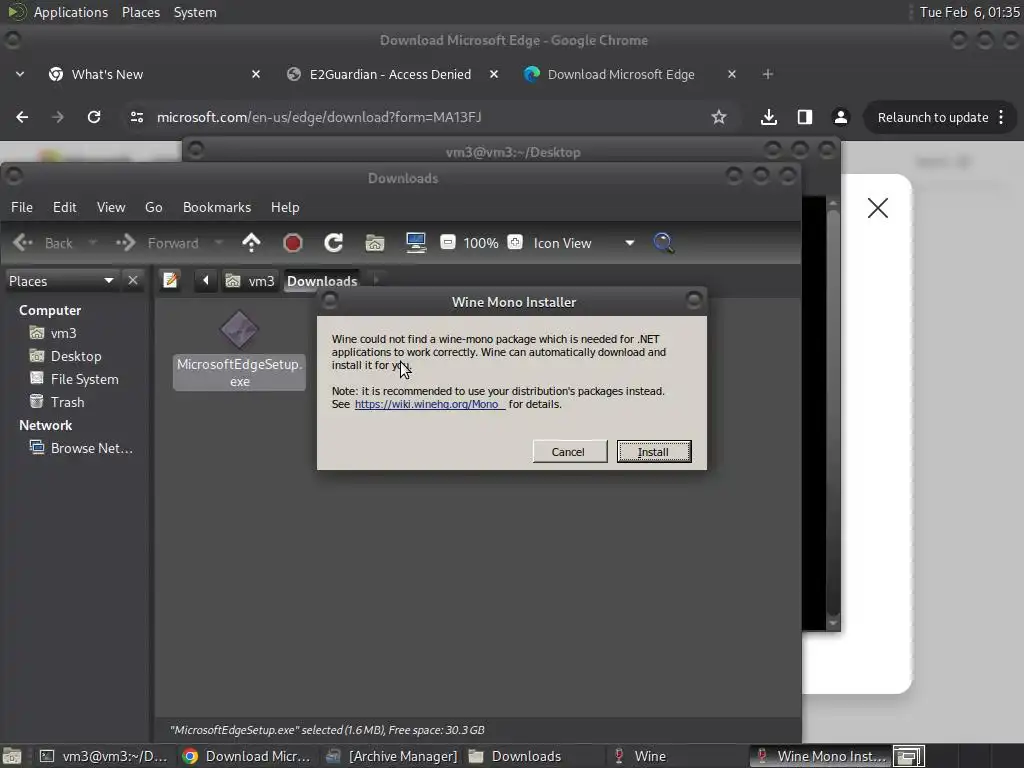
Task: Go to Home folder icon in toolbar
Action: 375,243
